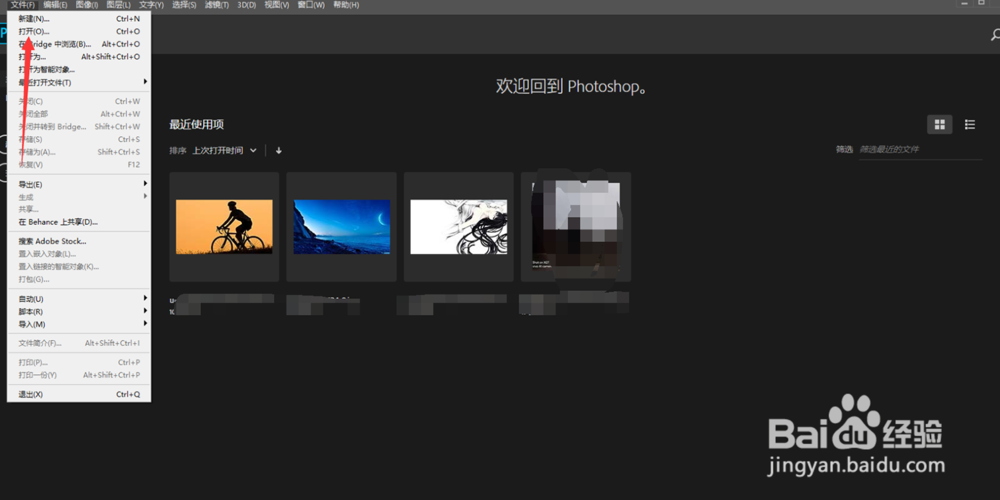This screenshot has height=500, width=1000.
Task: Expand the 导入(M) submenu
Action: (79, 324)
